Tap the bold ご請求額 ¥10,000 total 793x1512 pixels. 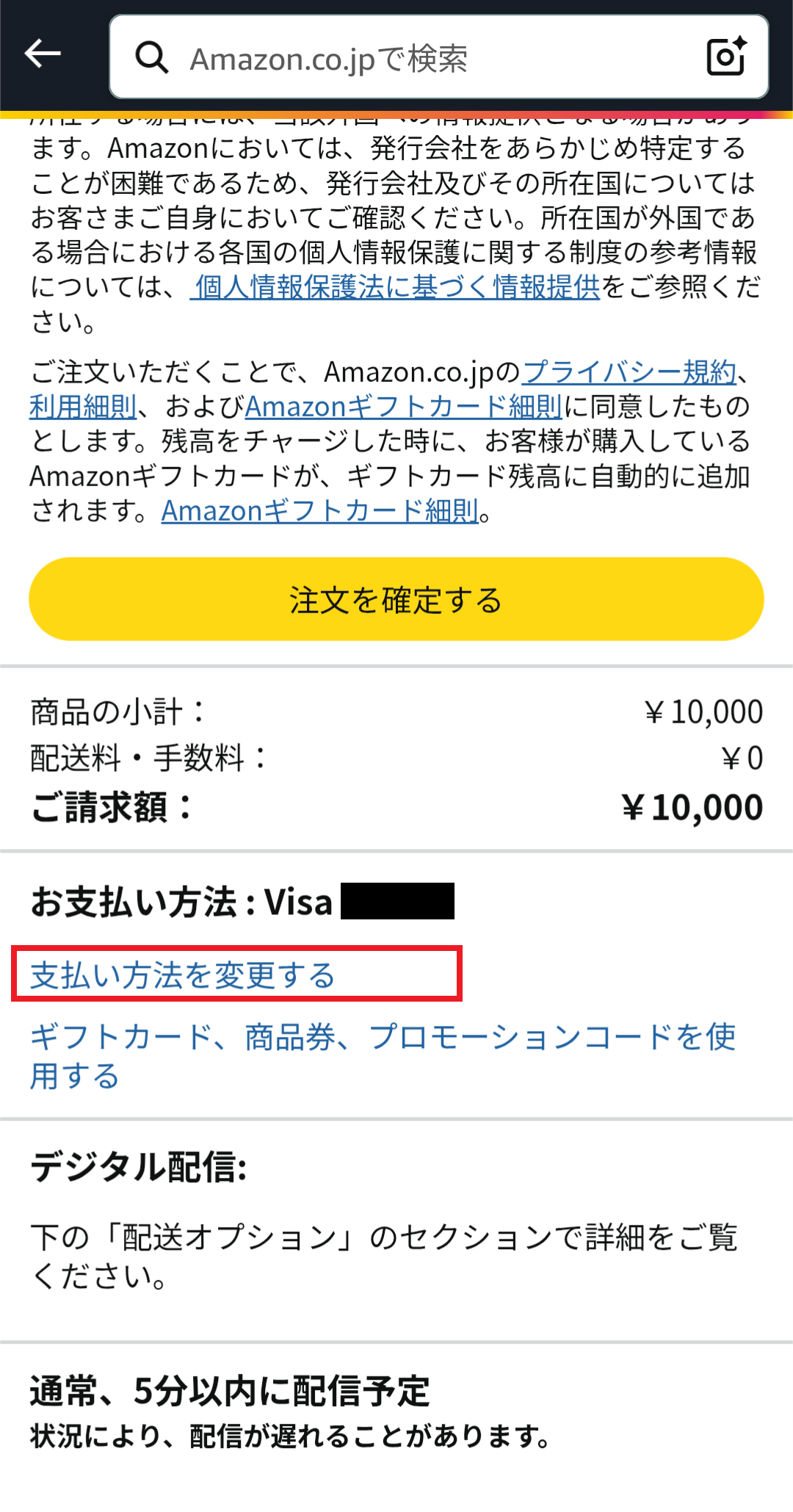[692, 807]
